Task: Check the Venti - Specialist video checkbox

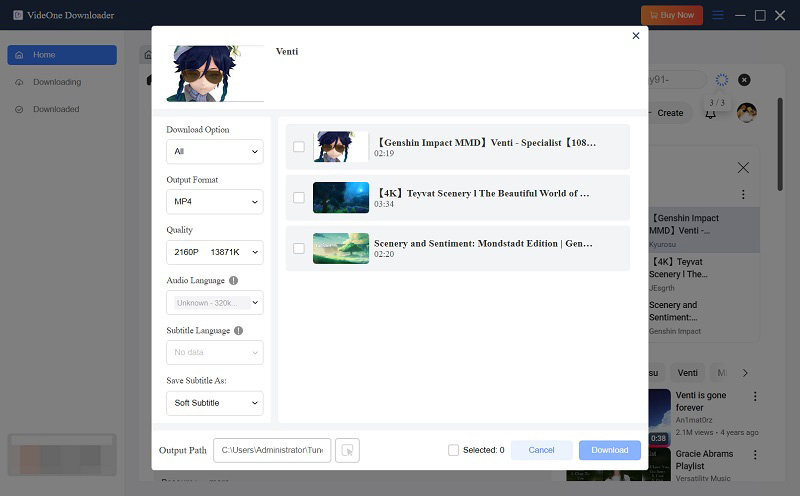Action: [299, 147]
